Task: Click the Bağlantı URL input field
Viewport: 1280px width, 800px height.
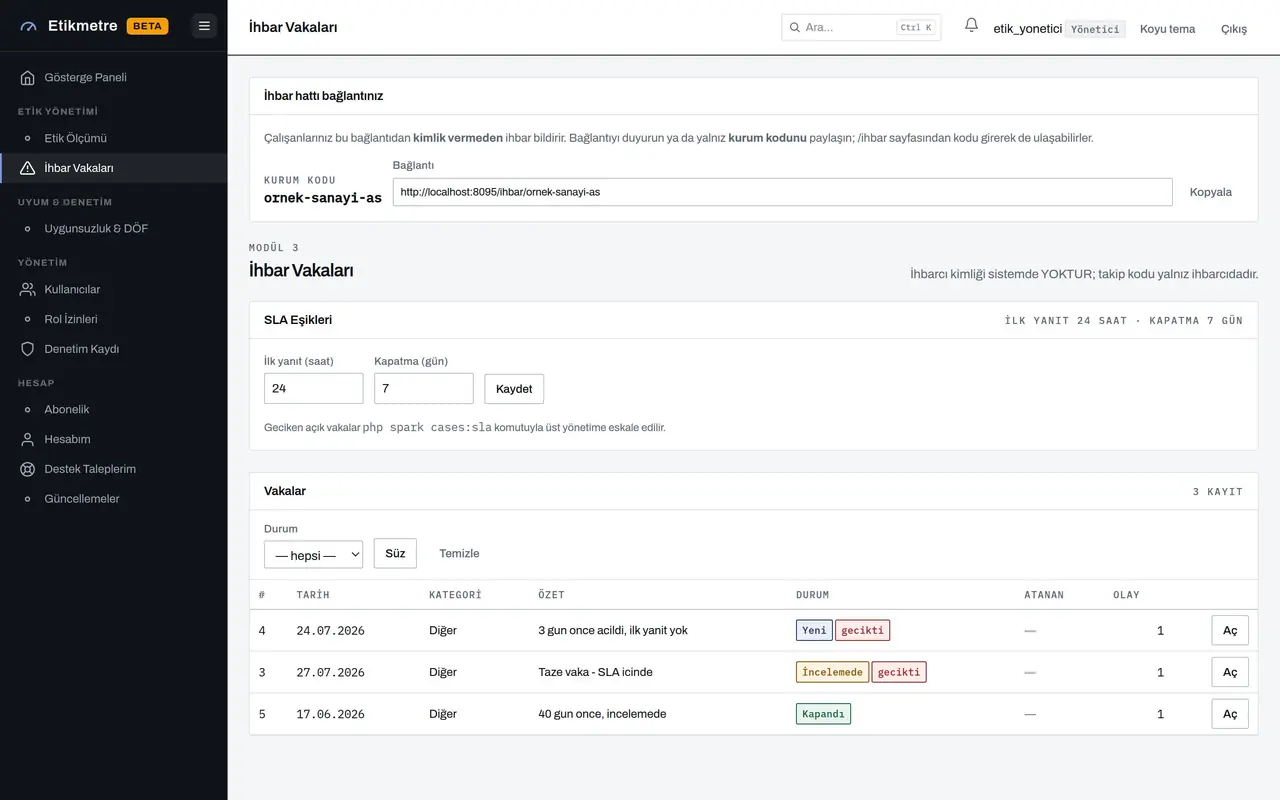Action: [782, 192]
